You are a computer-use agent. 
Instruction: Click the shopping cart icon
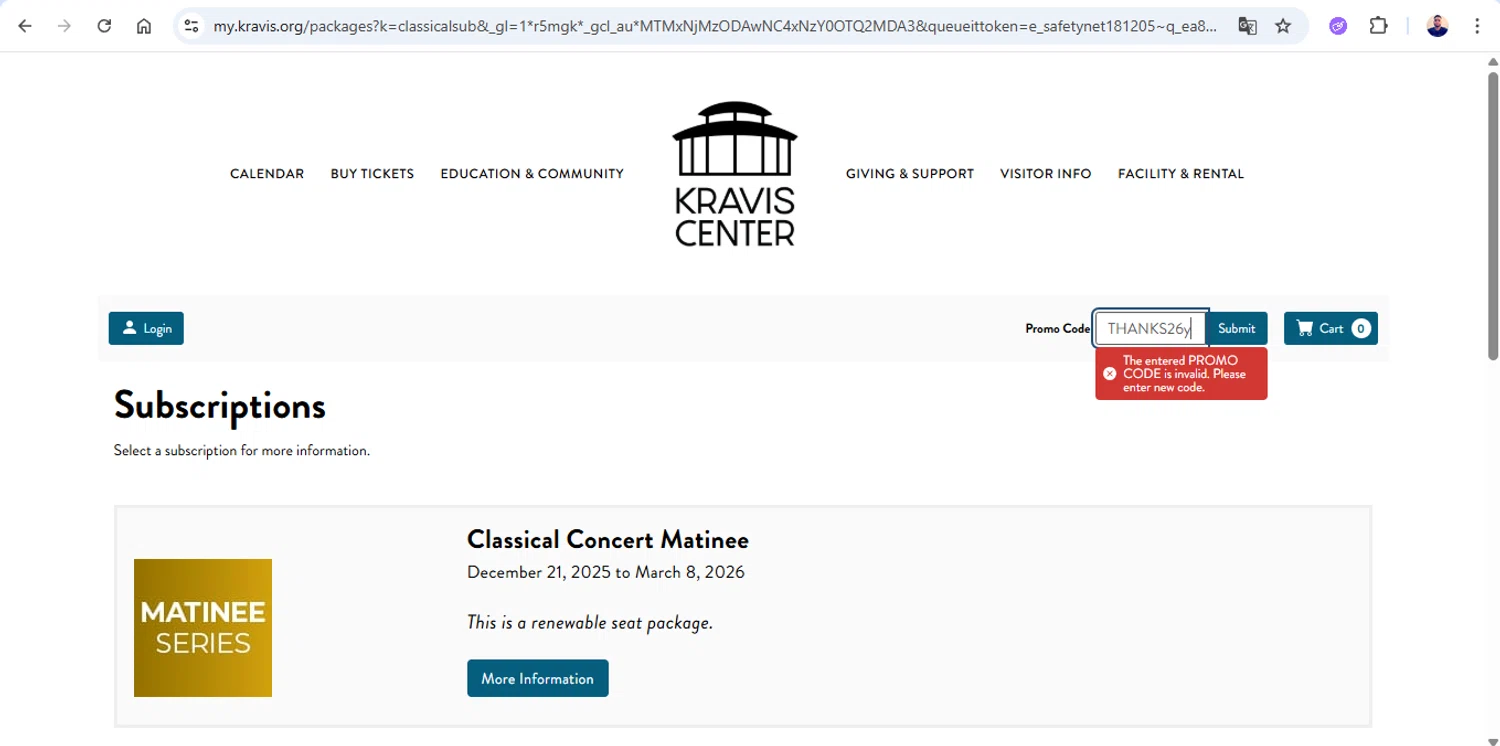point(1304,328)
